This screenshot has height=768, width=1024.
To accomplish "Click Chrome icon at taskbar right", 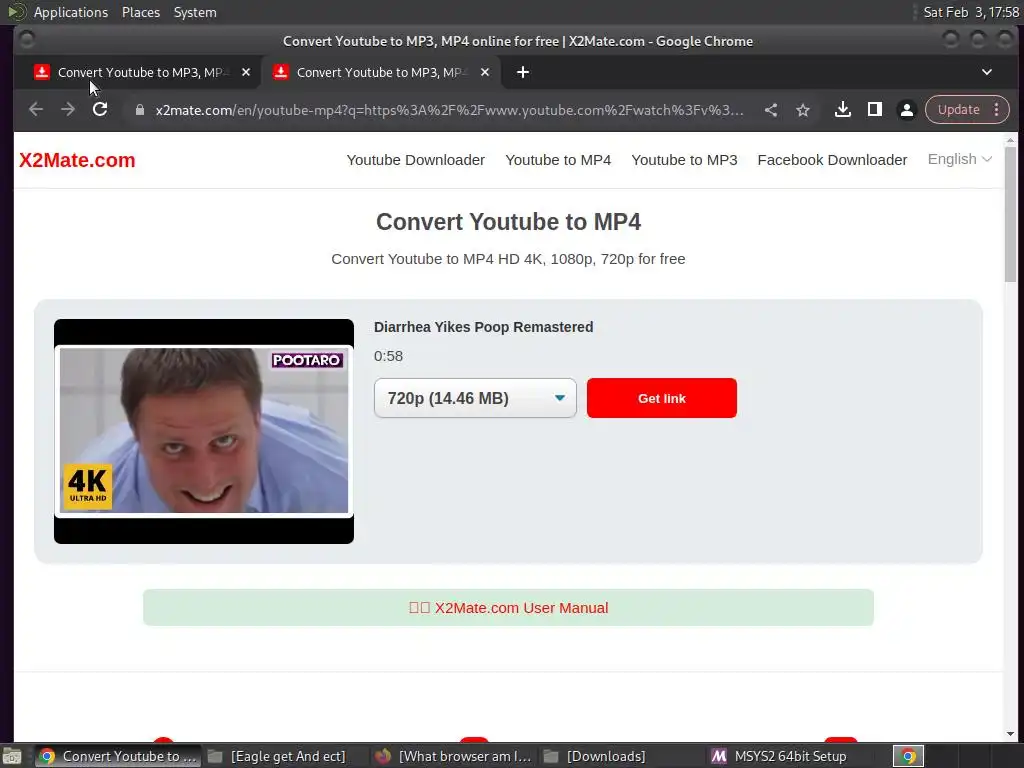I will point(908,756).
